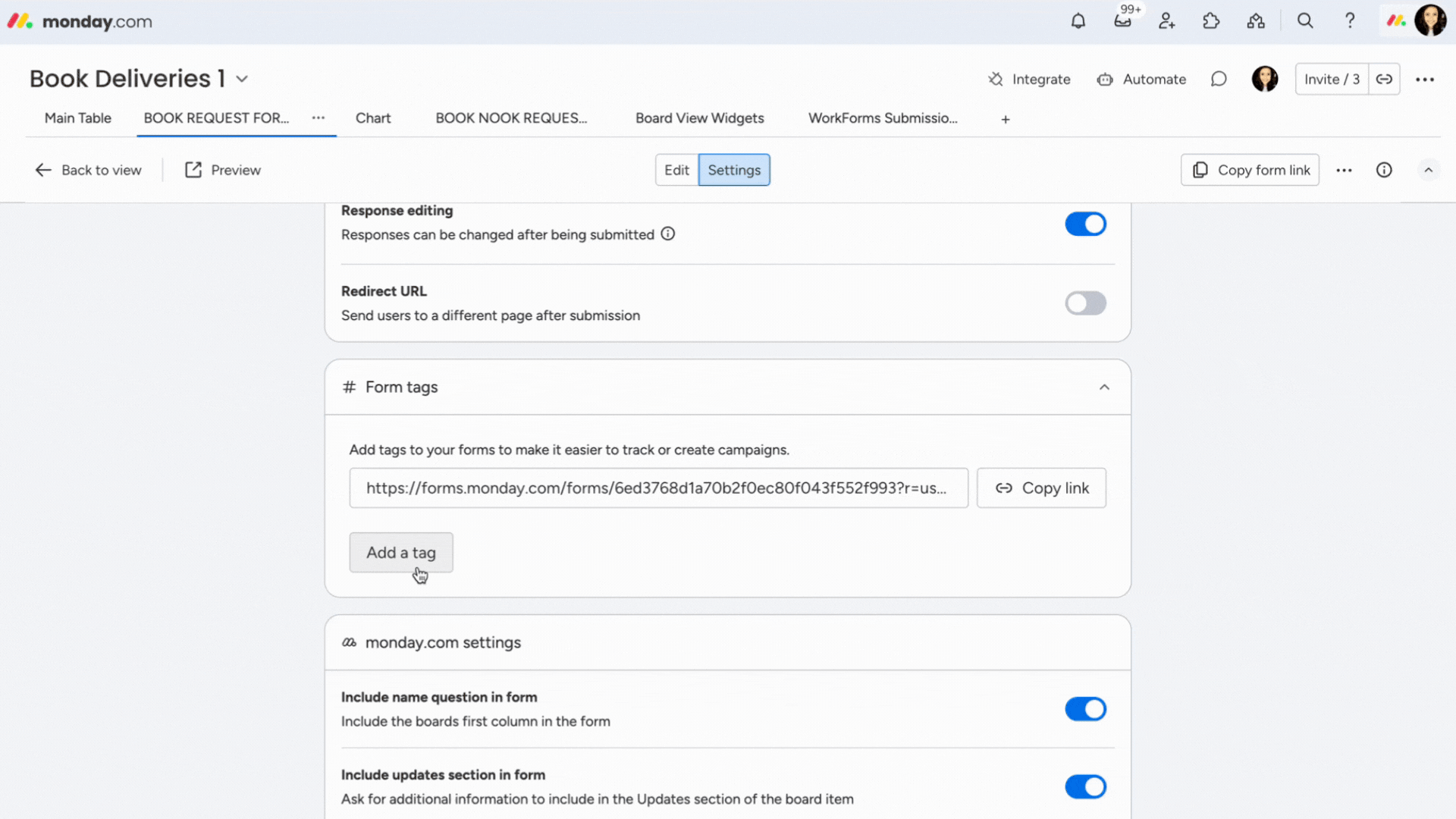The width and height of the screenshot is (1456, 819).
Task: Switch to Main Table tab
Action: tap(77, 118)
